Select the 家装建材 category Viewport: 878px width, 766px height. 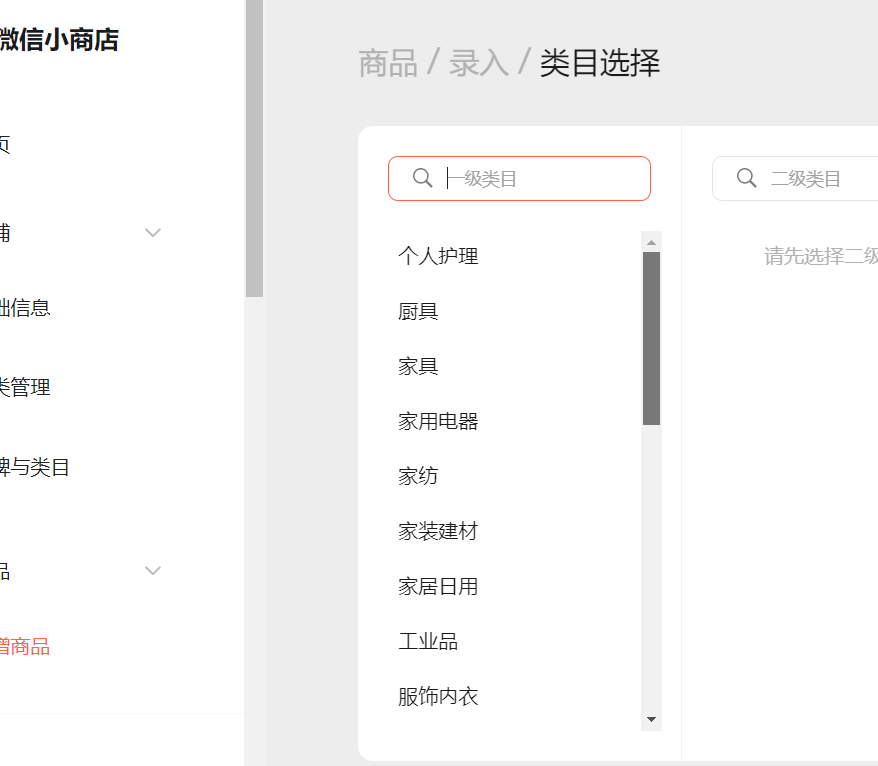pyautogui.click(x=438, y=531)
